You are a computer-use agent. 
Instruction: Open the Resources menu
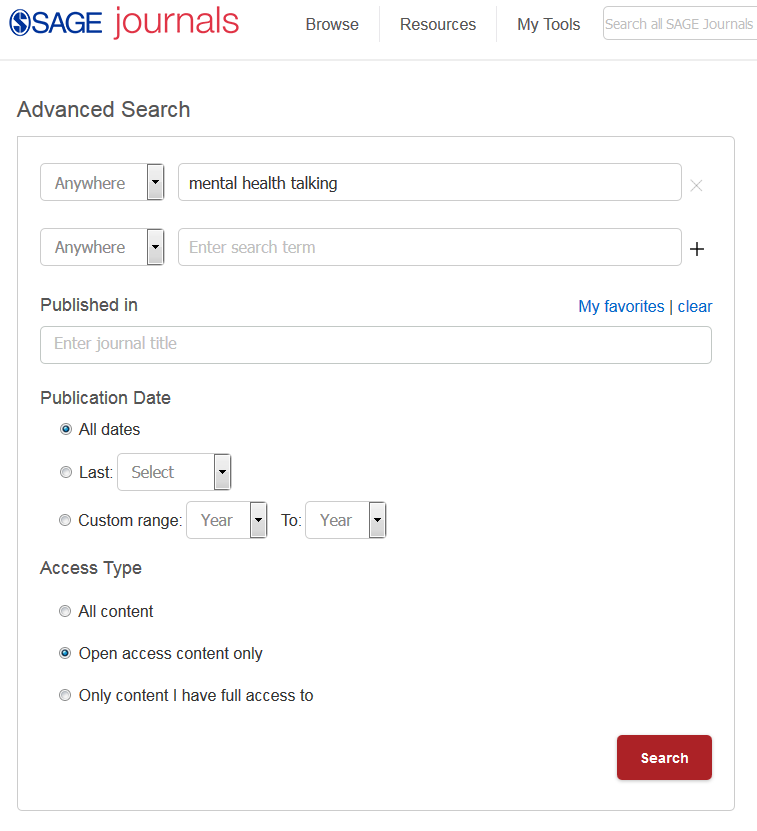coord(438,24)
